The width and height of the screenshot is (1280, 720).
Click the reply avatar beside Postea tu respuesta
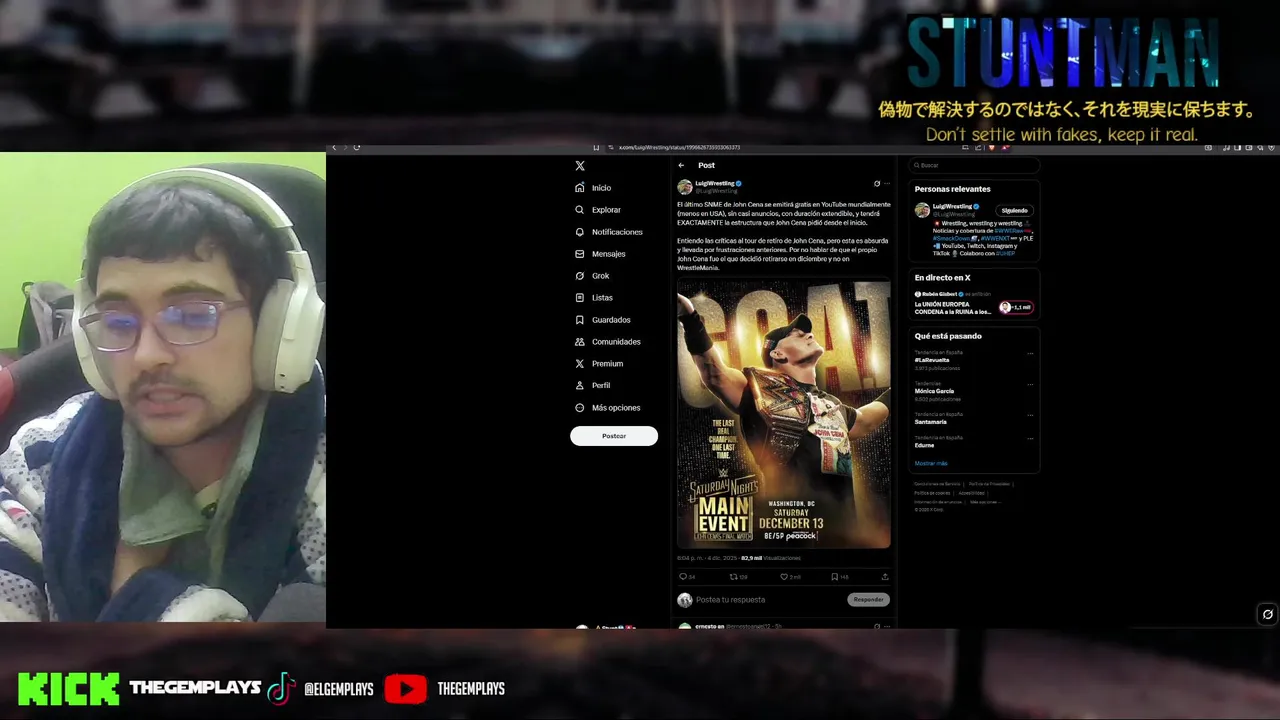[x=684, y=600]
